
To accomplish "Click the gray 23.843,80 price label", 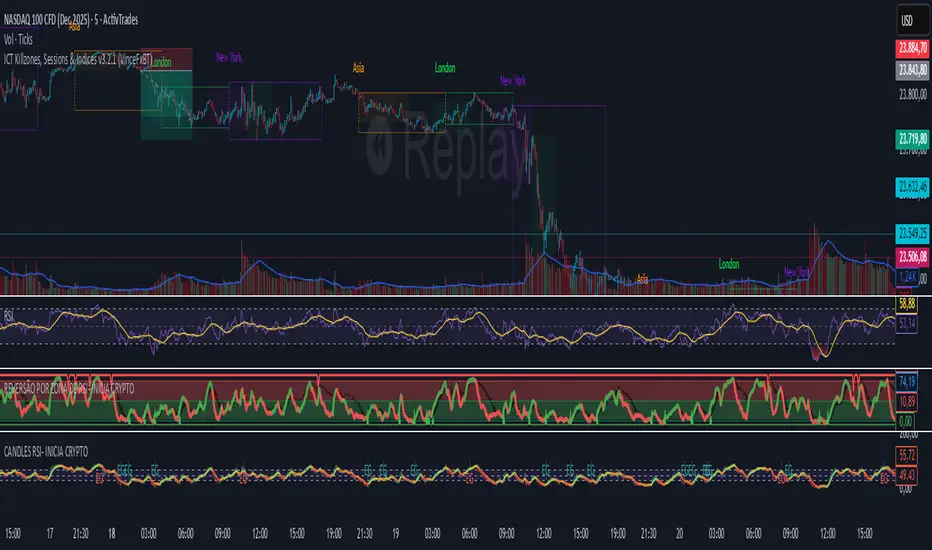I will (x=912, y=70).
